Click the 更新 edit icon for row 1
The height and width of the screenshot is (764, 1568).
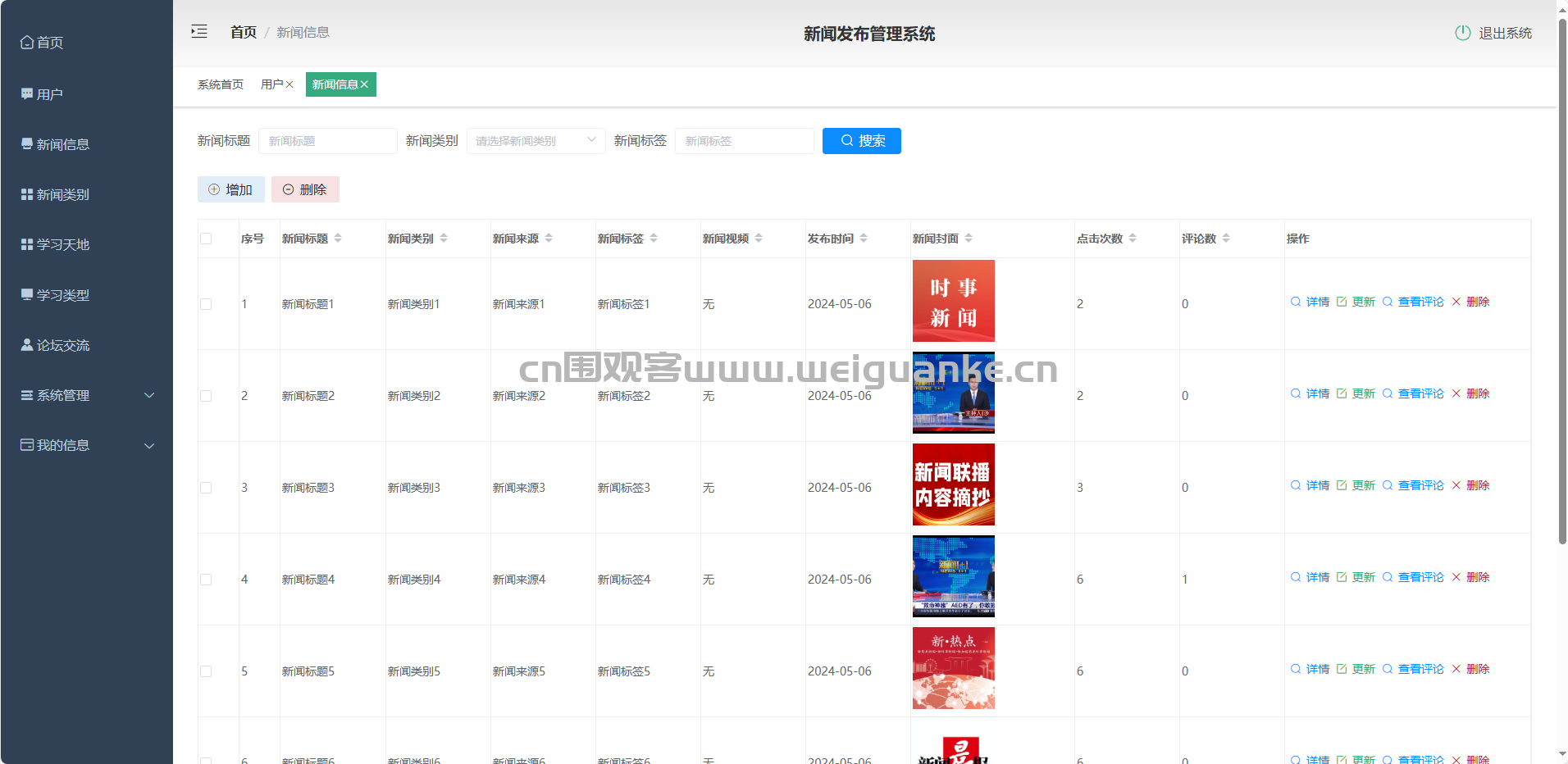pos(1342,302)
